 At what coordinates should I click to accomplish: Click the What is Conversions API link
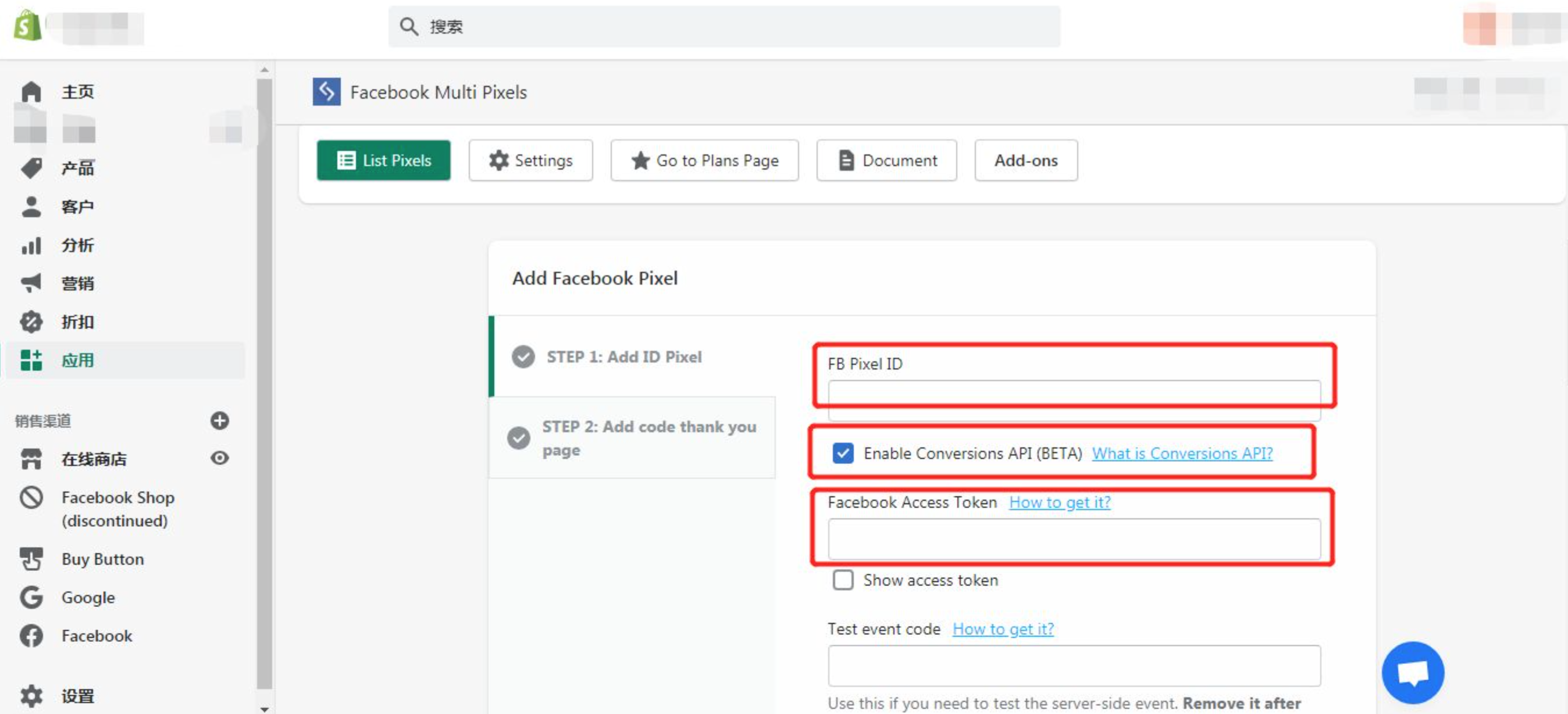(x=1182, y=453)
